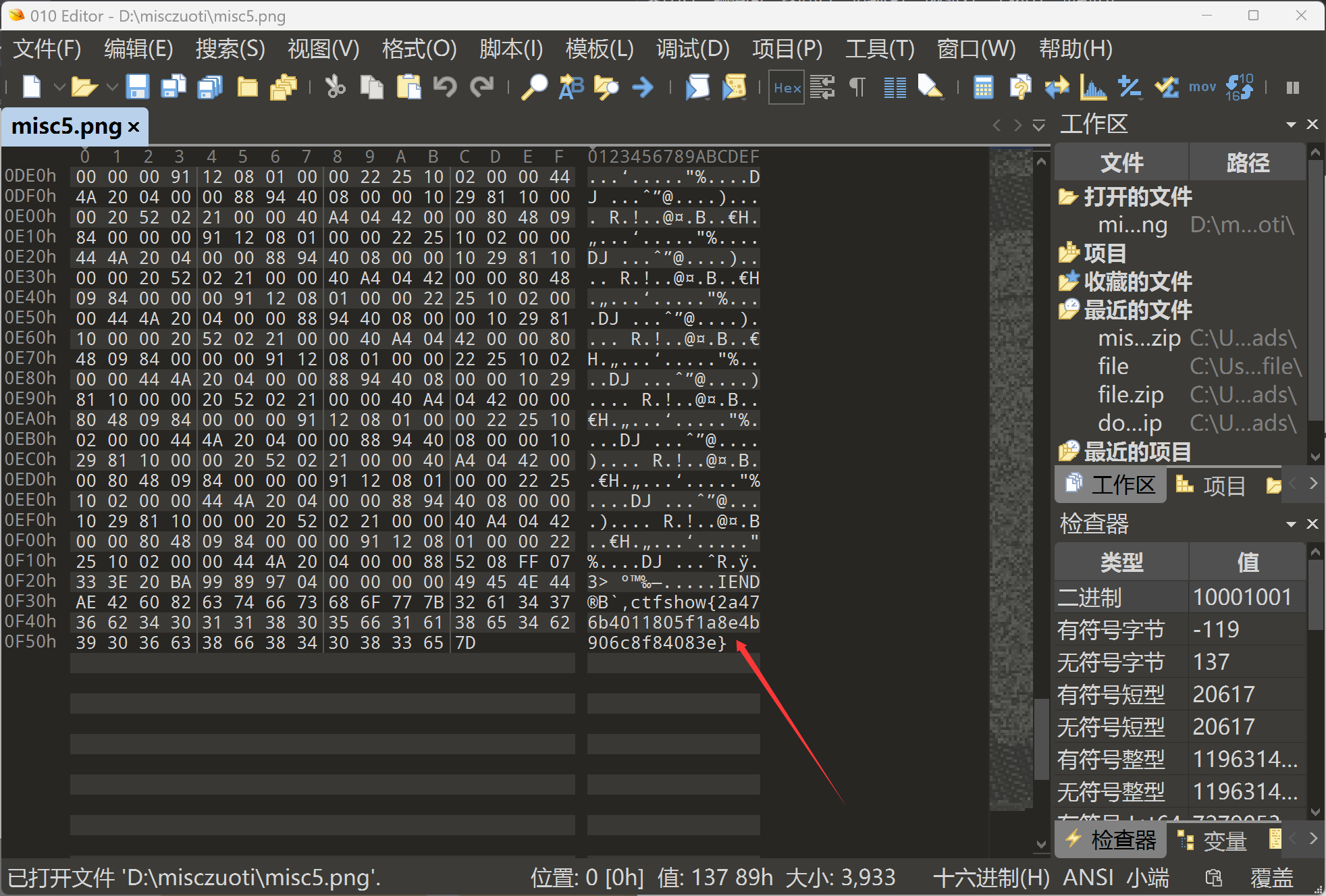The height and width of the screenshot is (896, 1326).
Task: Click the Histogram tool icon
Action: [1093, 87]
